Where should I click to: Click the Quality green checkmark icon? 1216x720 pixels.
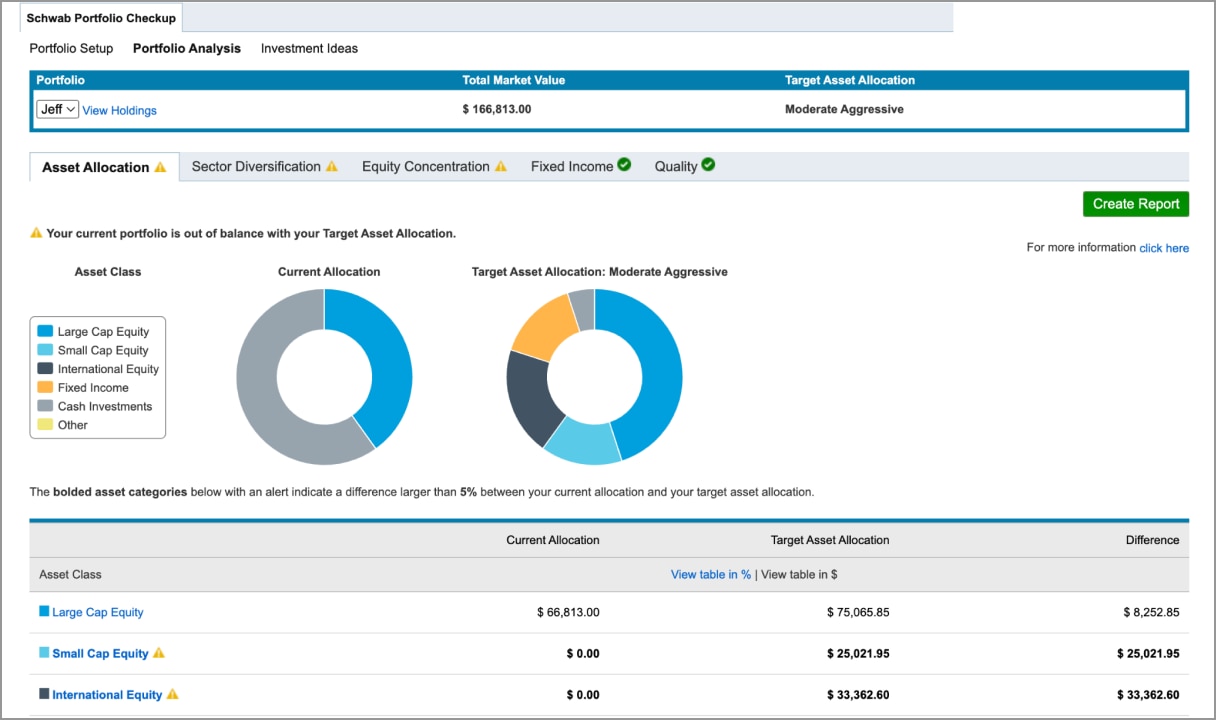[x=708, y=165]
